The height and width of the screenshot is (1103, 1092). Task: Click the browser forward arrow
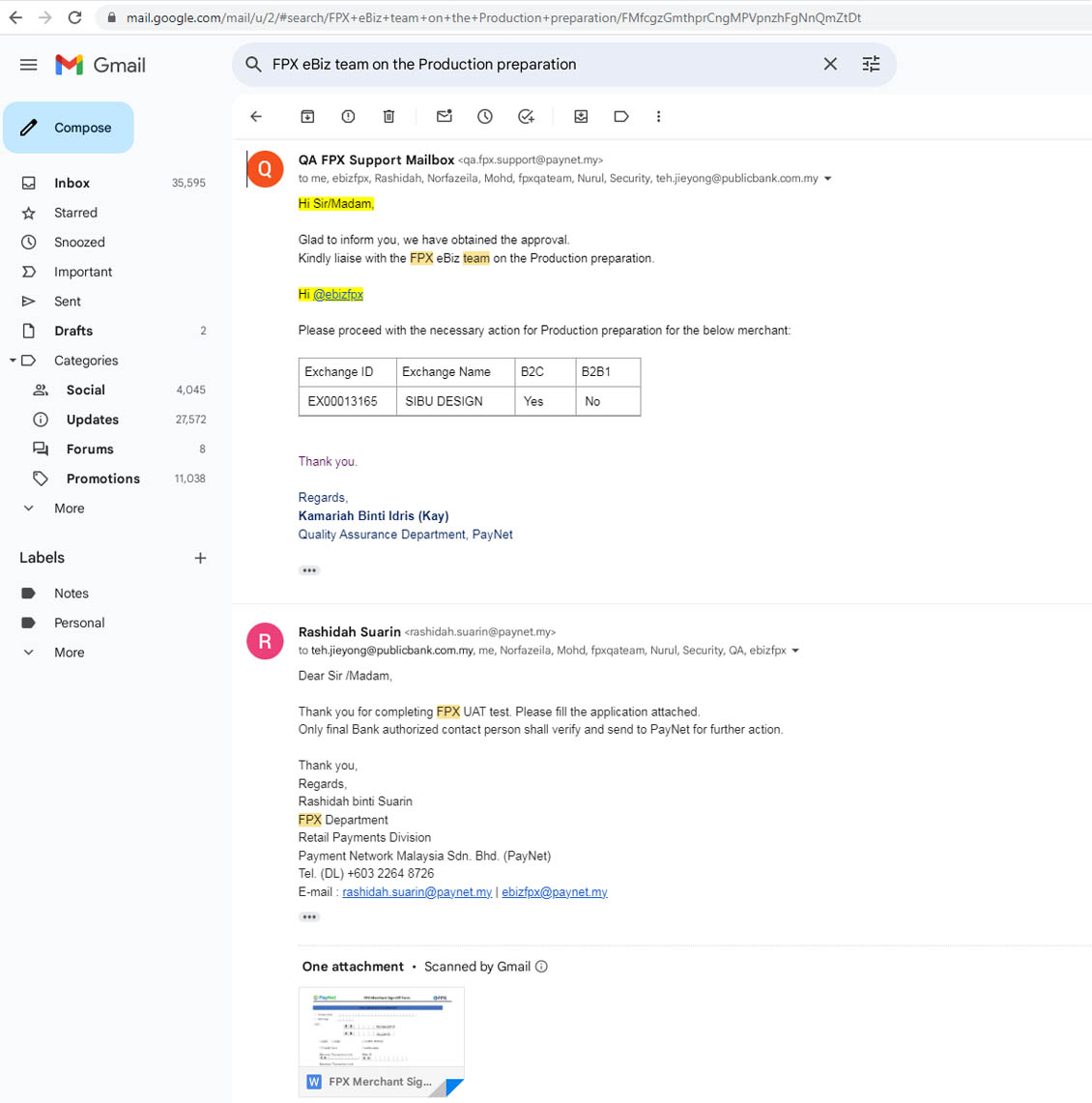pos(45,17)
